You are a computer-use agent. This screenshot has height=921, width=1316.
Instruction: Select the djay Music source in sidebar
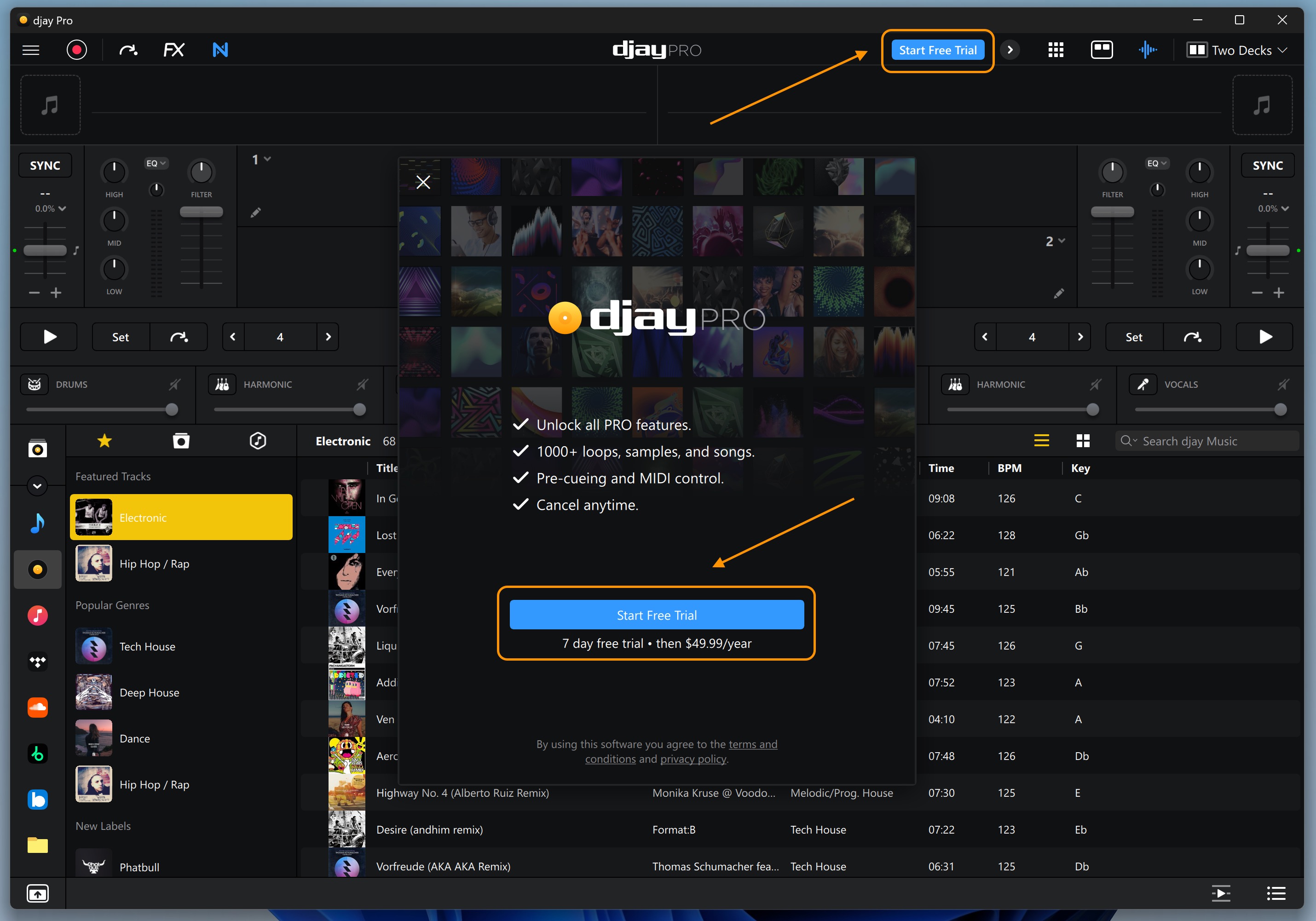[37, 570]
